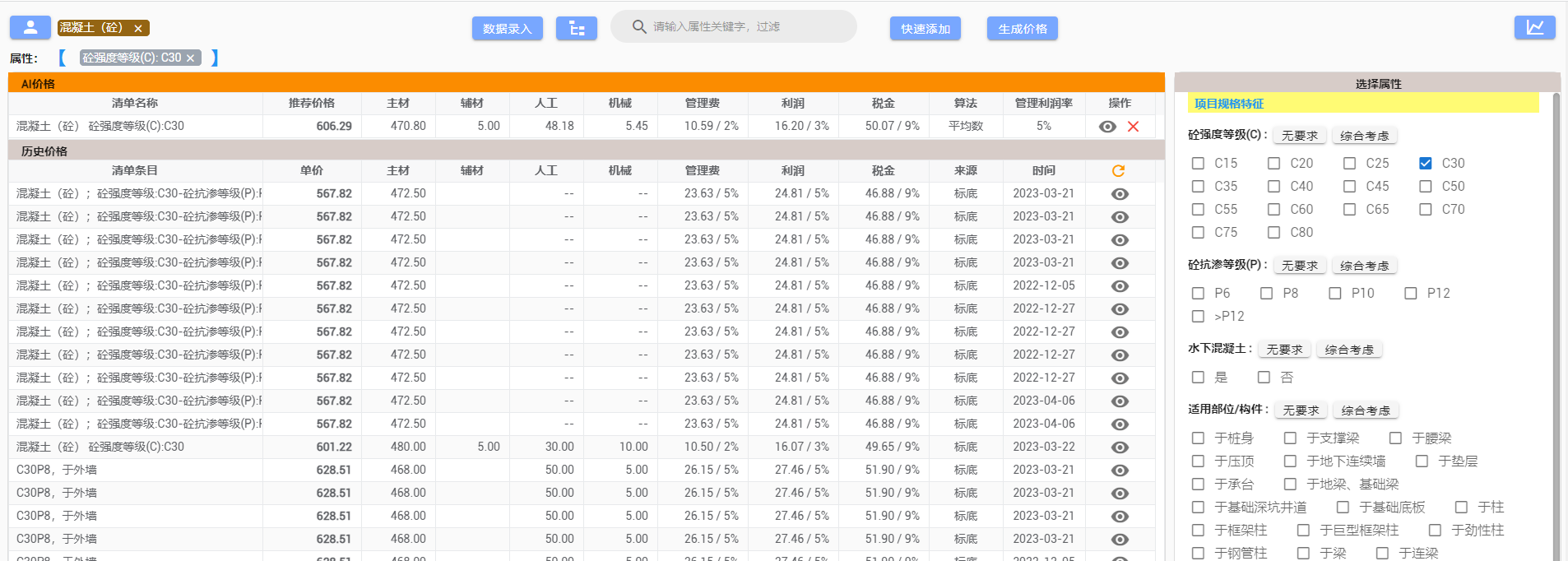Set 适用部位/构件 to 综合考虑
This screenshot has width=1568, height=561.
coord(1366,410)
